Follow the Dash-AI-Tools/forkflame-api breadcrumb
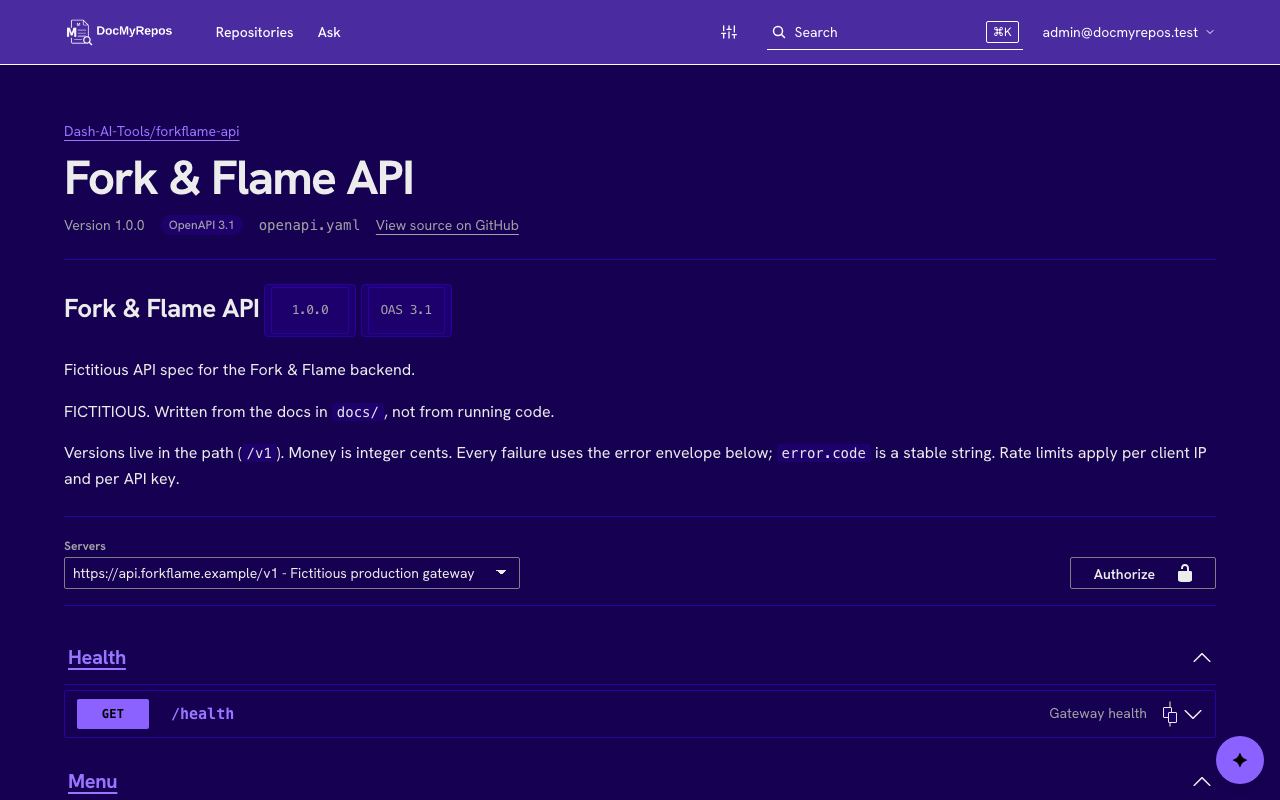This screenshot has height=800, width=1280. coord(151,131)
